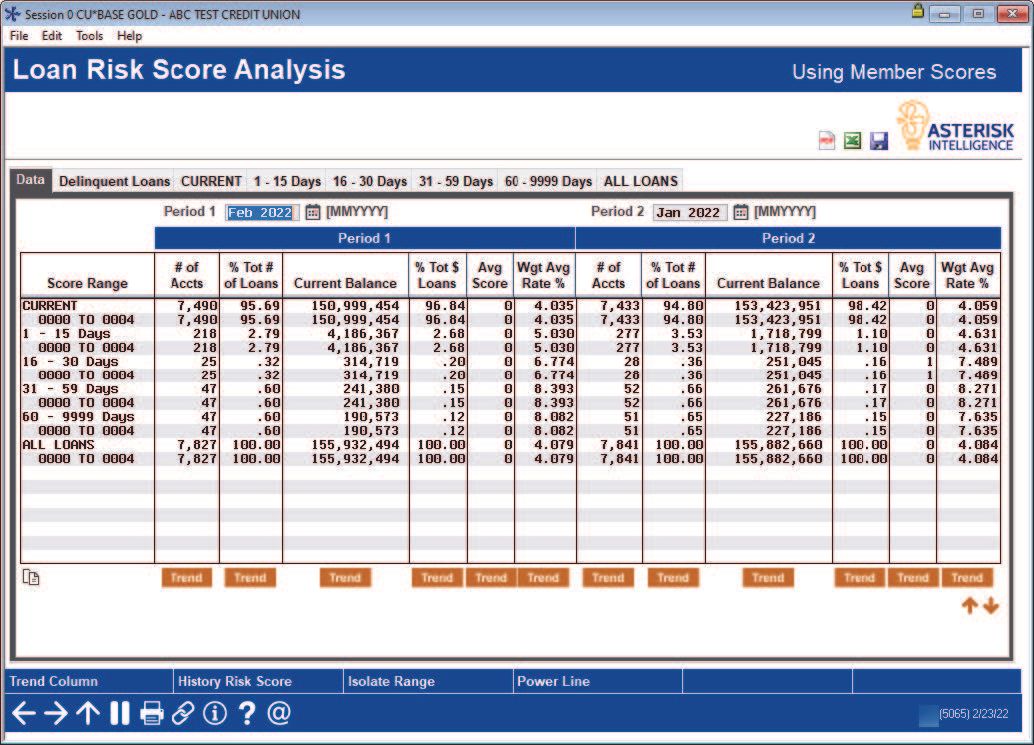Switch to the 60 - 9999 Days tab
This screenshot has height=745, width=1034.
(548, 181)
